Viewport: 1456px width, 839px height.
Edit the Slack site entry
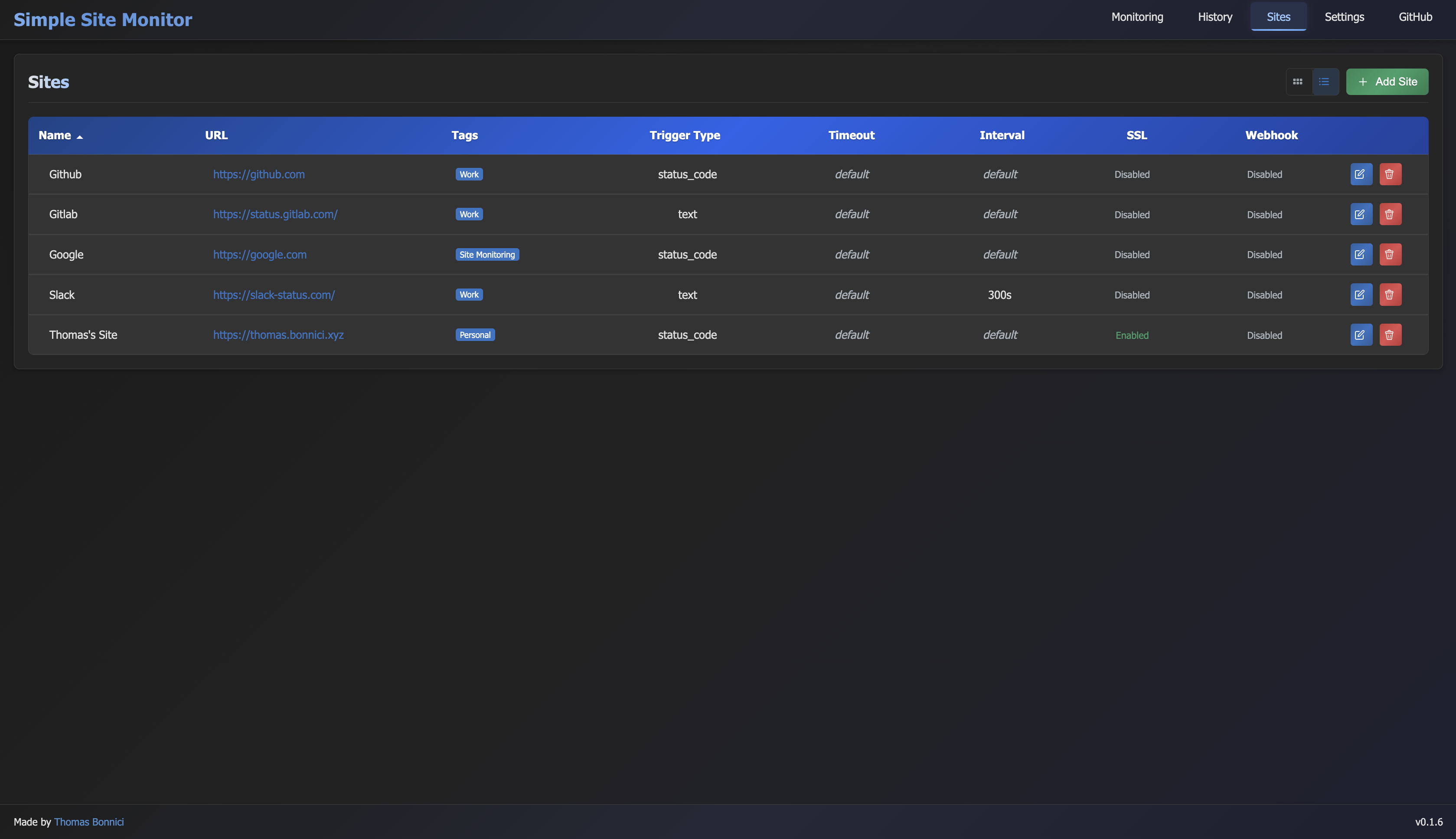coord(1361,295)
